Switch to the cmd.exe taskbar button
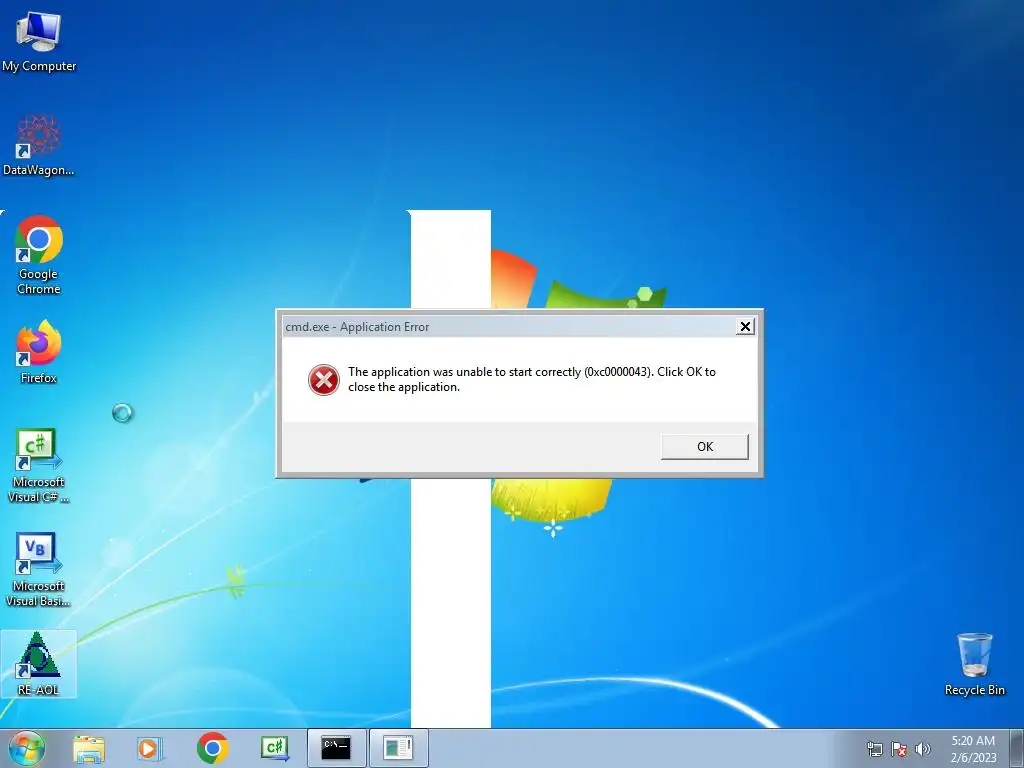The height and width of the screenshot is (768, 1024). [x=336, y=748]
